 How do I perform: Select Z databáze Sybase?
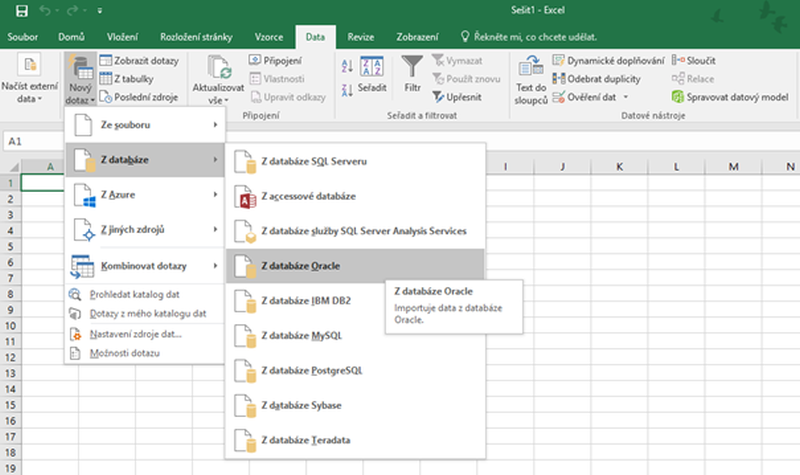click(x=355, y=405)
